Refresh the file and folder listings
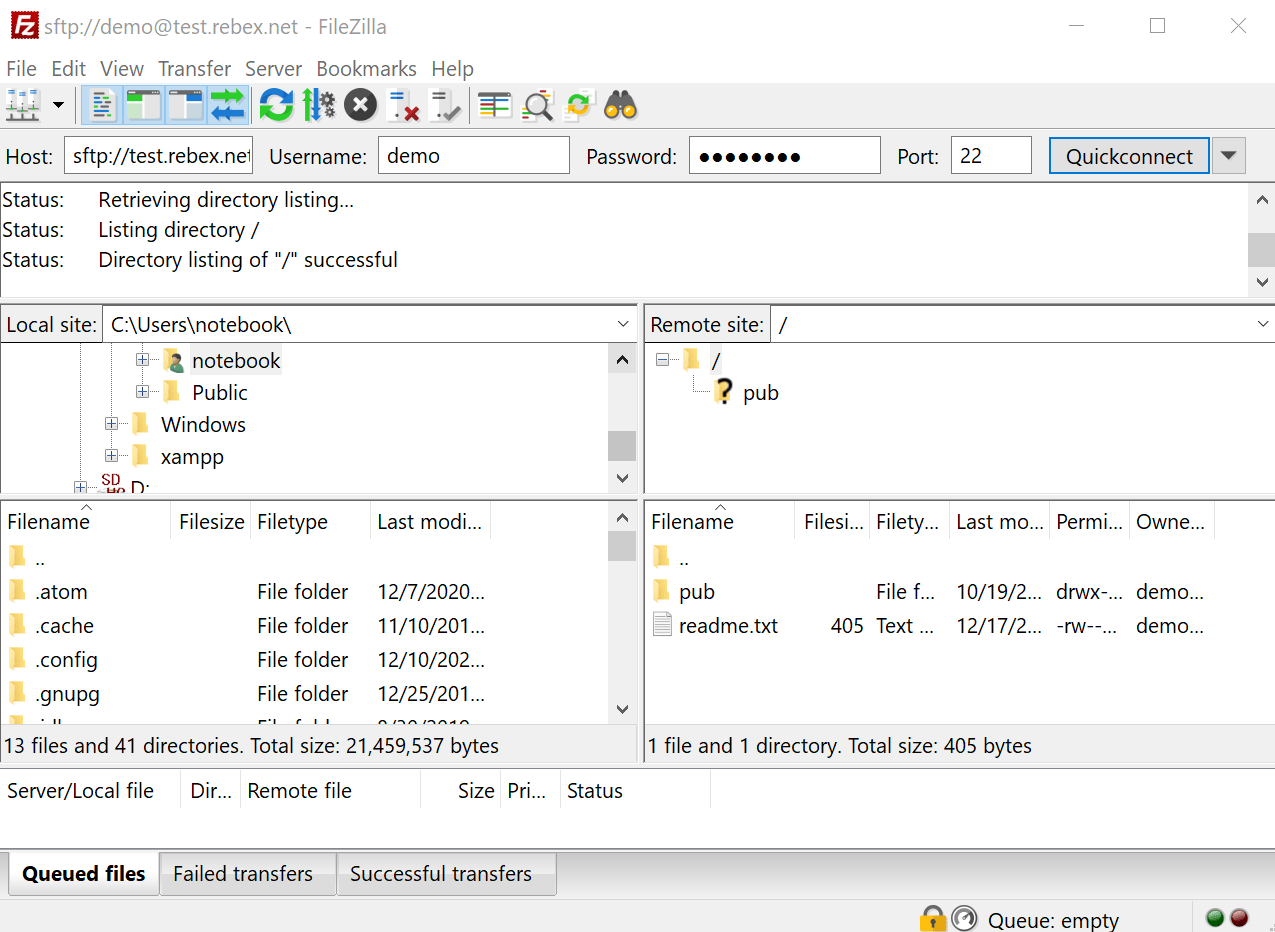This screenshot has width=1275, height=932. [276, 104]
